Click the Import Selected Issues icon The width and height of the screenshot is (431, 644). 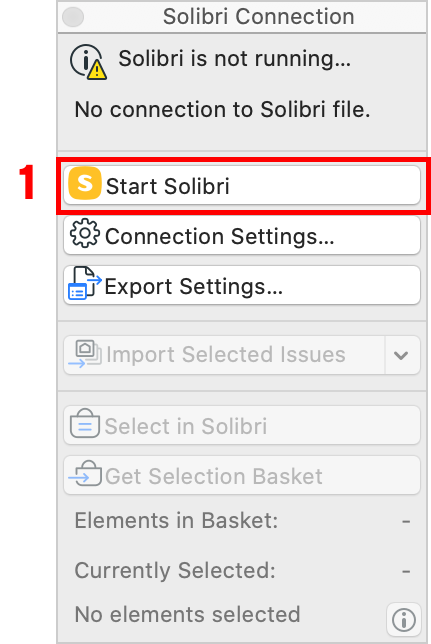coord(85,354)
